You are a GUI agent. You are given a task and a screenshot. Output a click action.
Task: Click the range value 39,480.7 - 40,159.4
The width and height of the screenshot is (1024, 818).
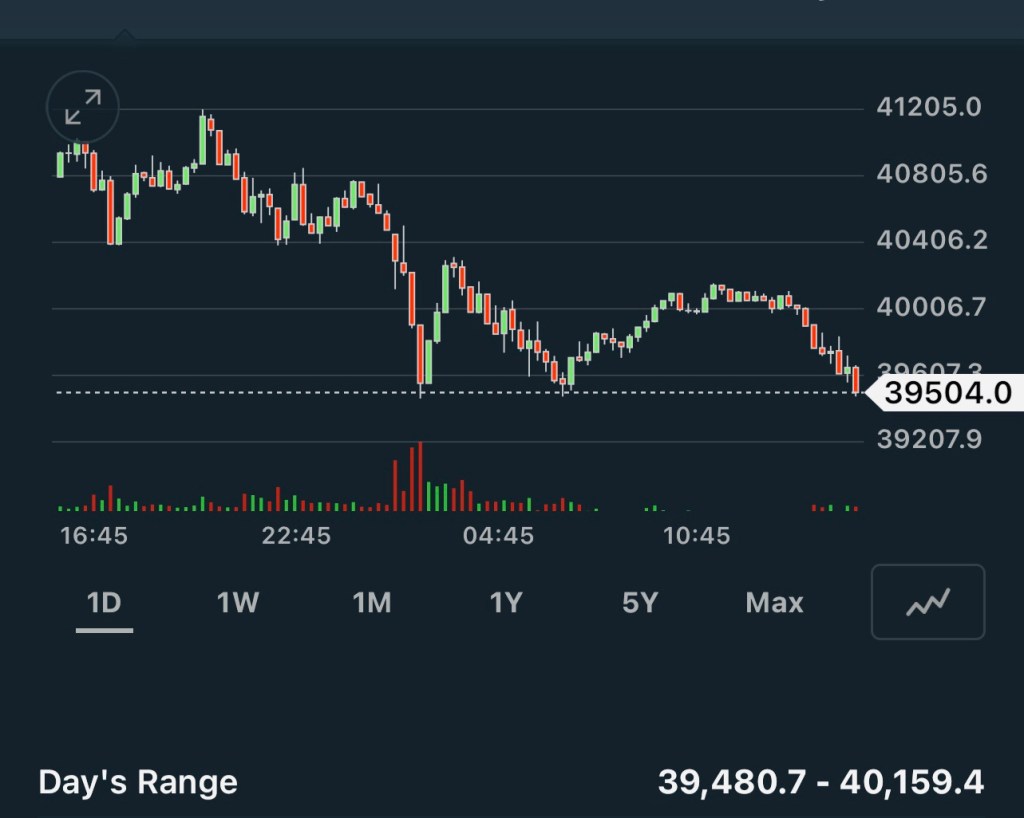[x=820, y=782]
